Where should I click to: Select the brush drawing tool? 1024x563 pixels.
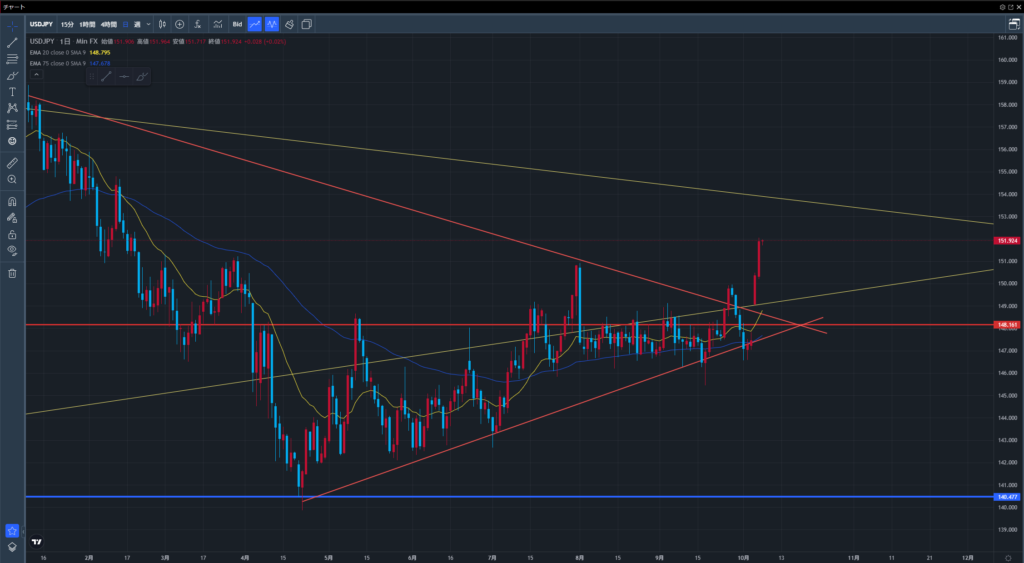pyautogui.click(x=12, y=75)
